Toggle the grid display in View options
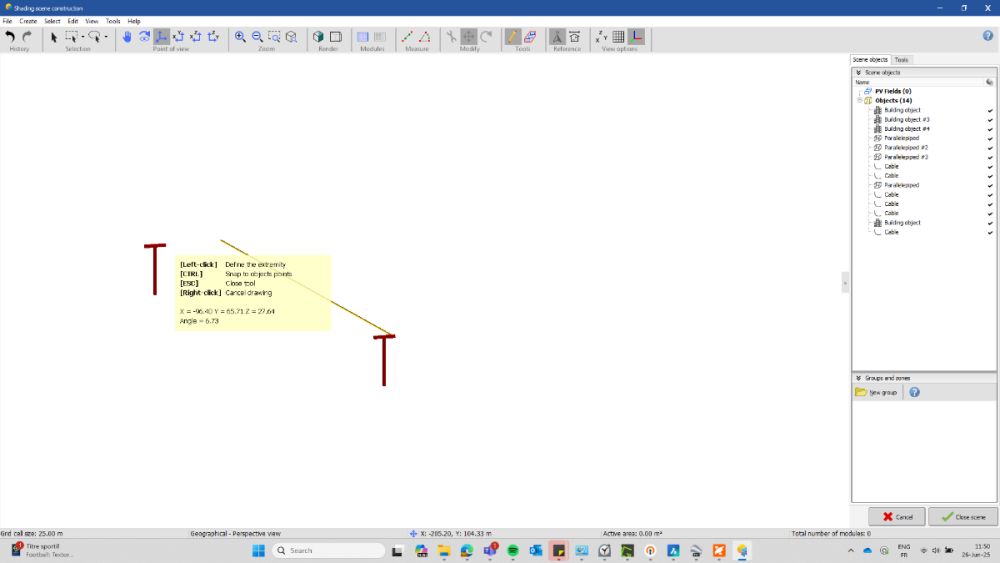This screenshot has width=1000, height=563. click(x=618, y=37)
